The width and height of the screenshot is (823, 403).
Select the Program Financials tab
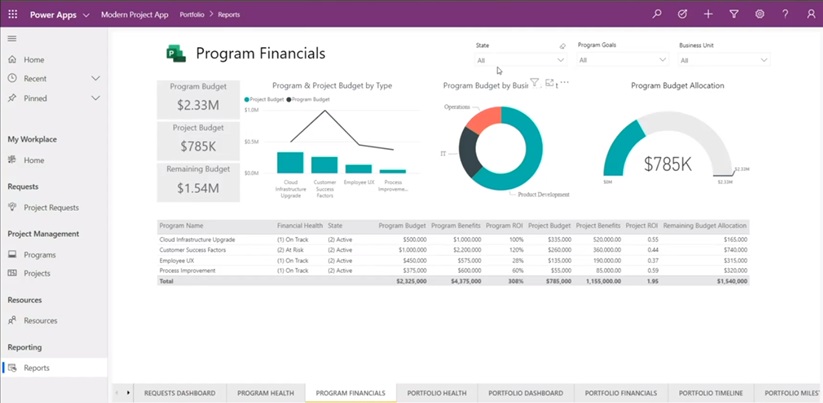(351, 393)
